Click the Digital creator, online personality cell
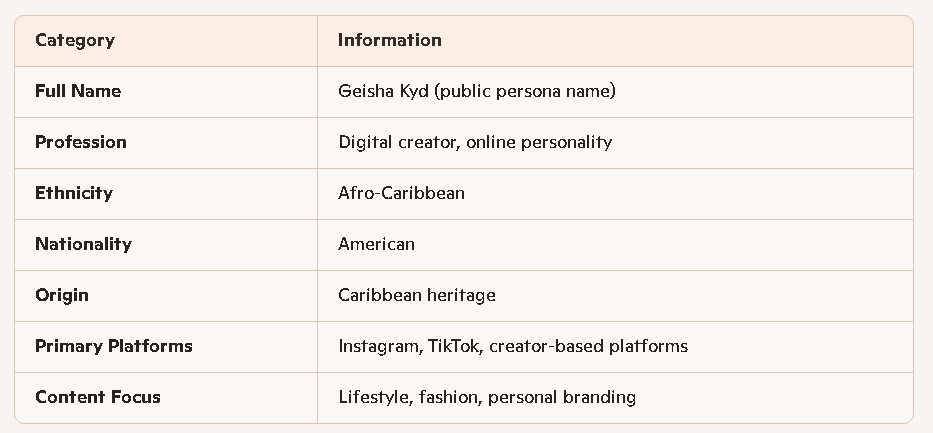933x433 pixels. (x=475, y=143)
